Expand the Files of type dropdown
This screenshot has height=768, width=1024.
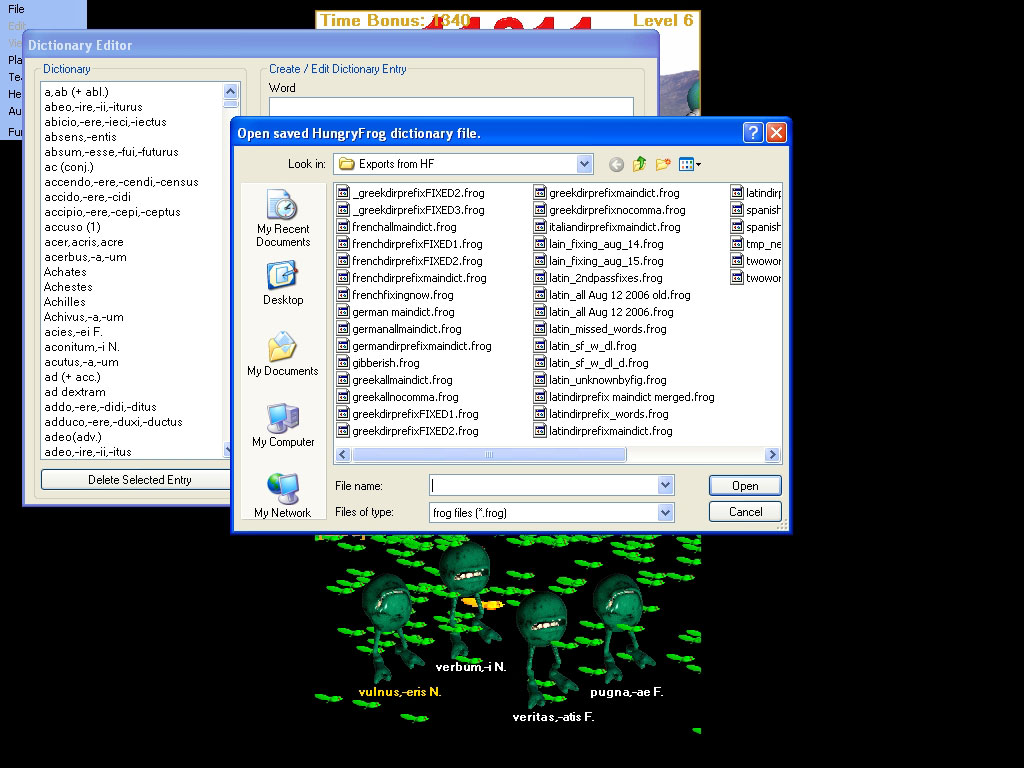[x=666, y=512]
